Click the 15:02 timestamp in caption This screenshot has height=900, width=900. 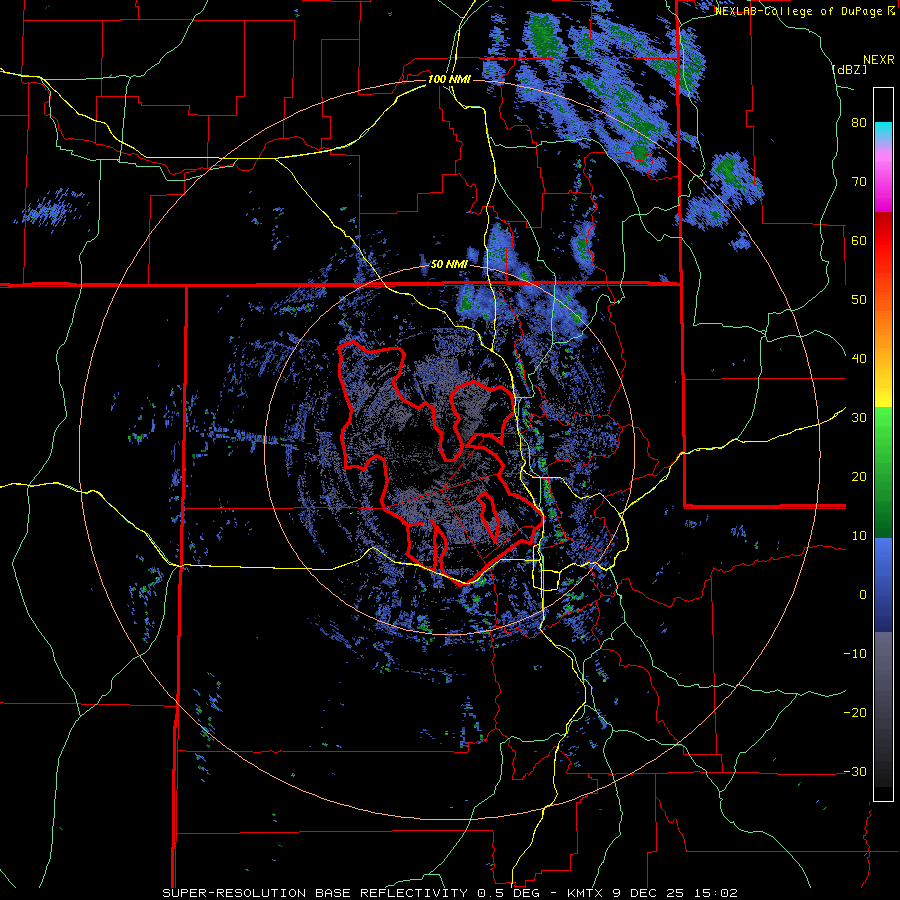(716, 893)
